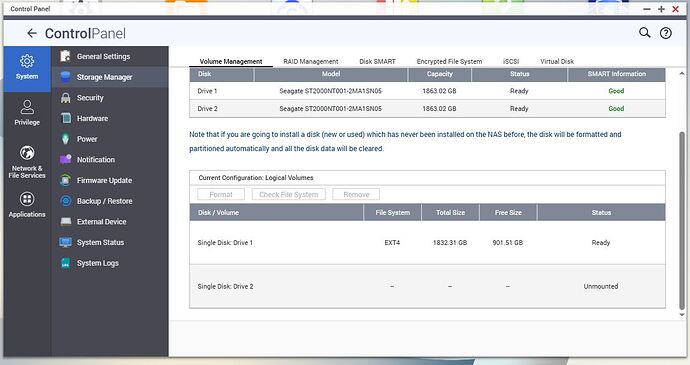Click the Security padlock icon
Screen dimensions: 690x365
[66, 97]
